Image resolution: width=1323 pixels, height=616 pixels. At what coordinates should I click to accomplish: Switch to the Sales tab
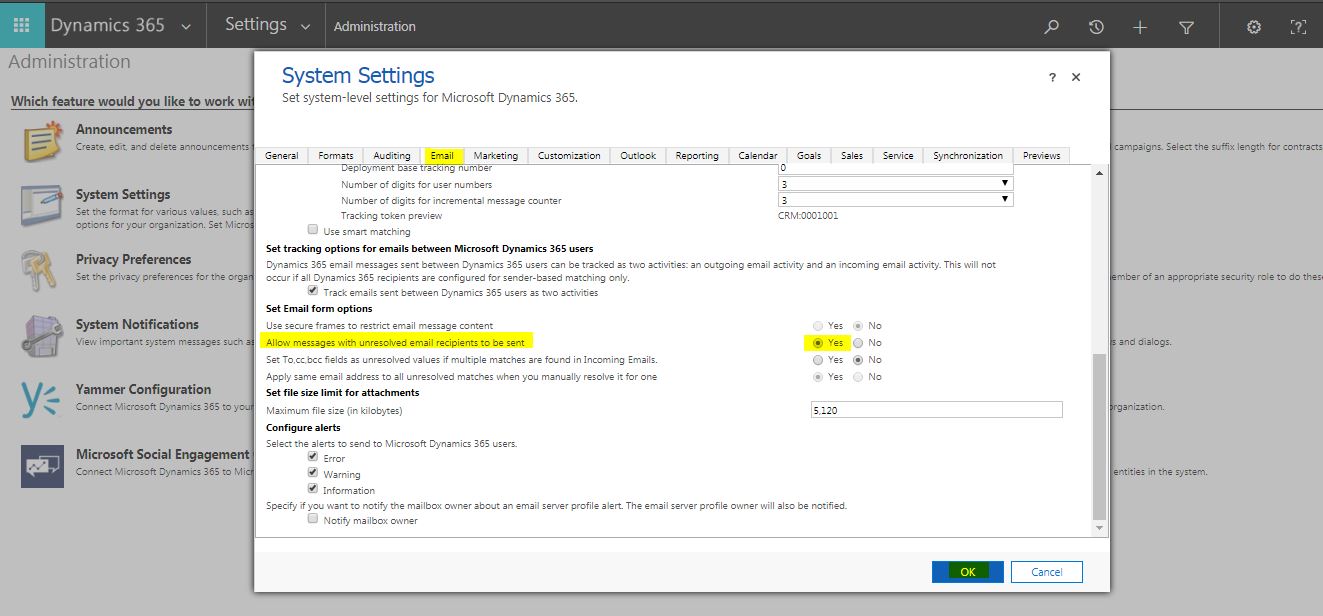click(x=852, y=155)
